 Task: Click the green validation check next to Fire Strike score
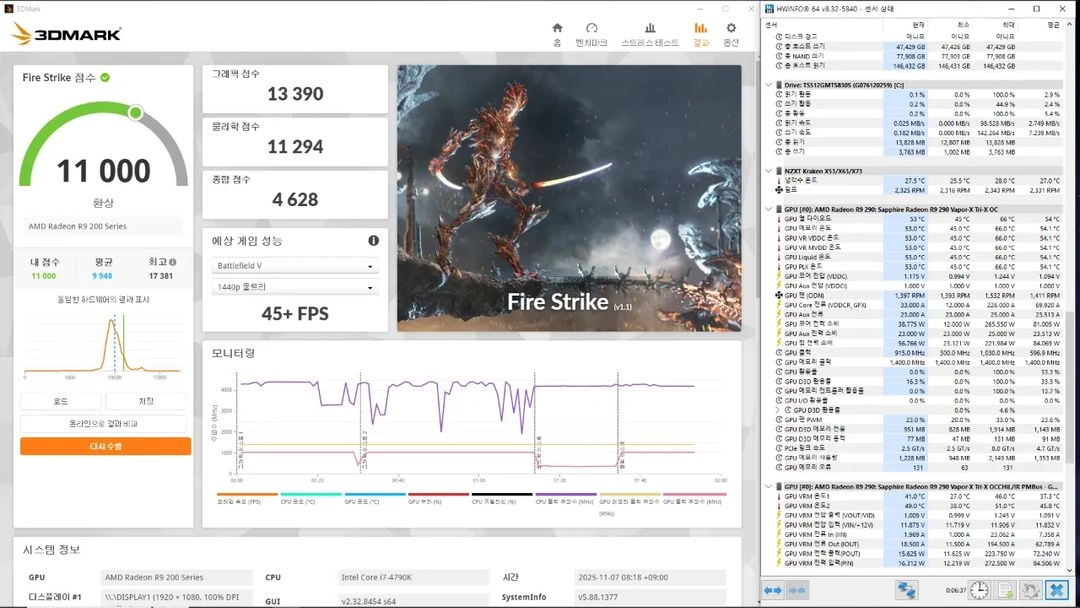[x=105, y=77]
